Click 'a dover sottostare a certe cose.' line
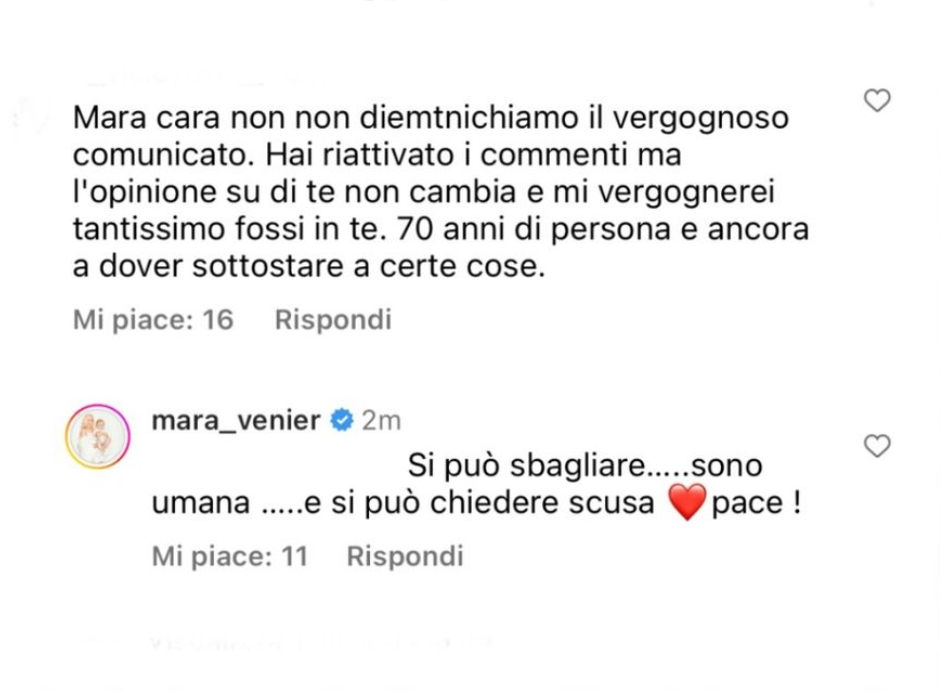Viewport: 940px width, 691px height. 309,267
